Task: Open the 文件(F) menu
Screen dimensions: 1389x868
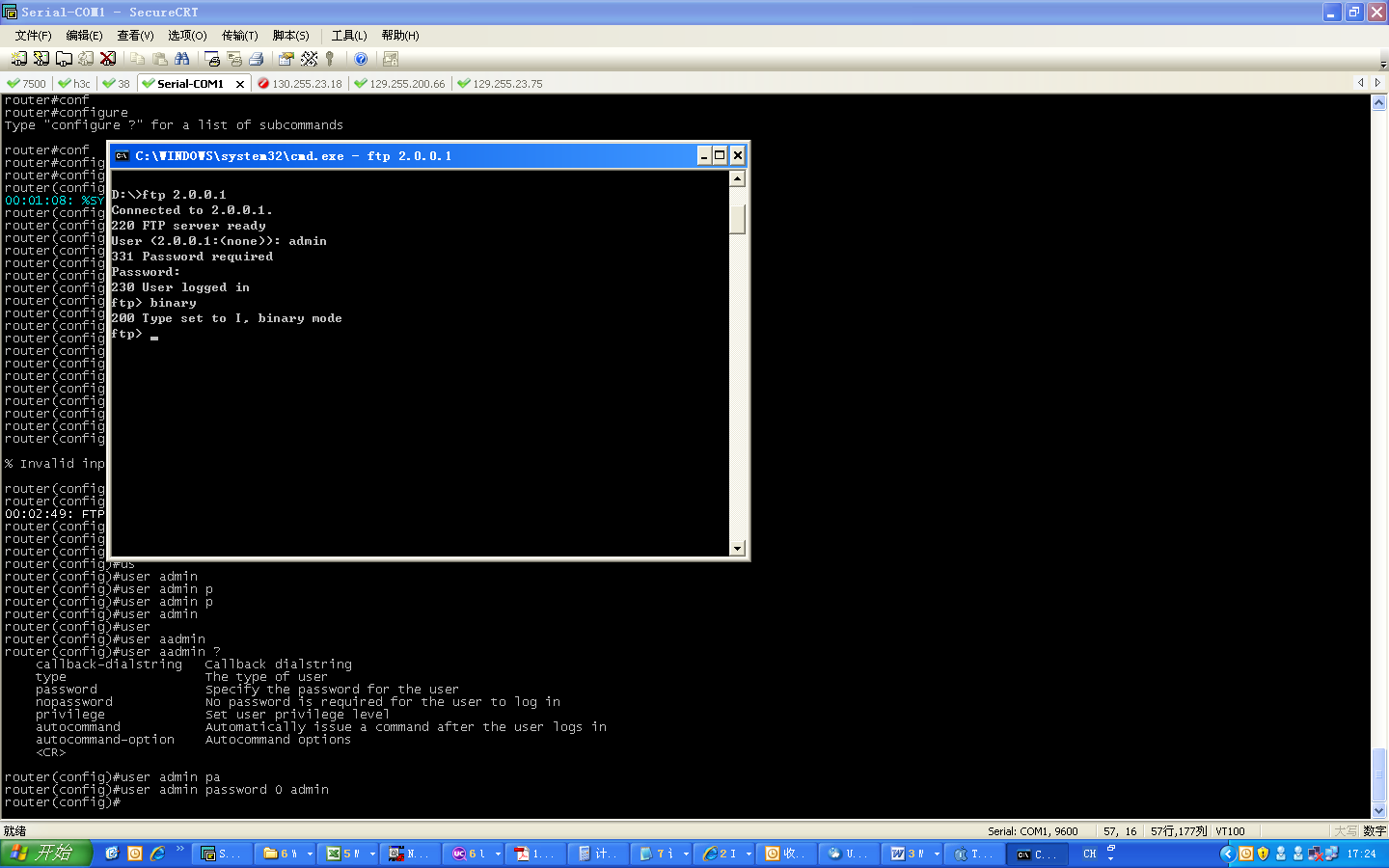Action: 33,36
